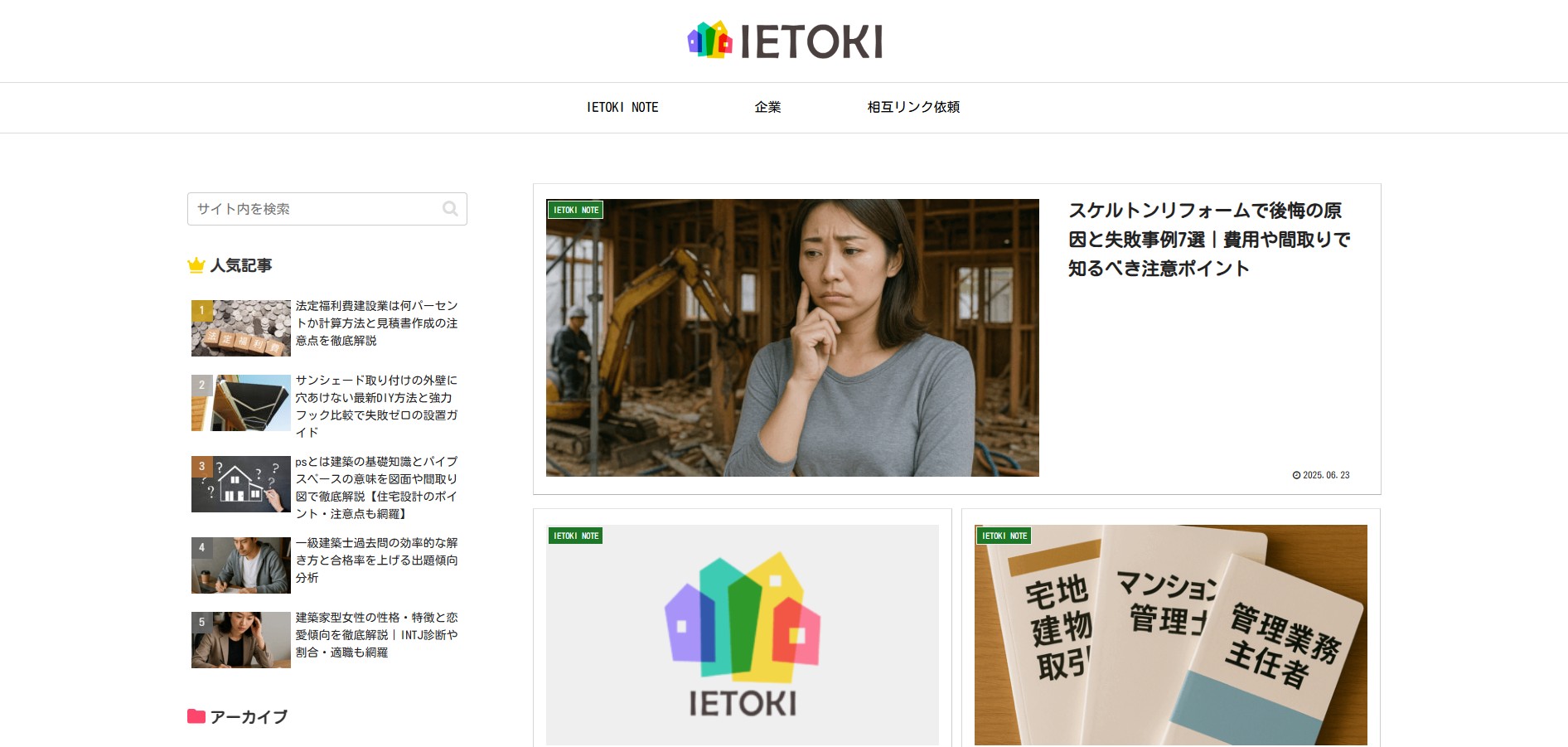1568x747 pixels.
Task: Click the IETOKI NOTE tag on skeleton reform image
Action: point(575,210)
